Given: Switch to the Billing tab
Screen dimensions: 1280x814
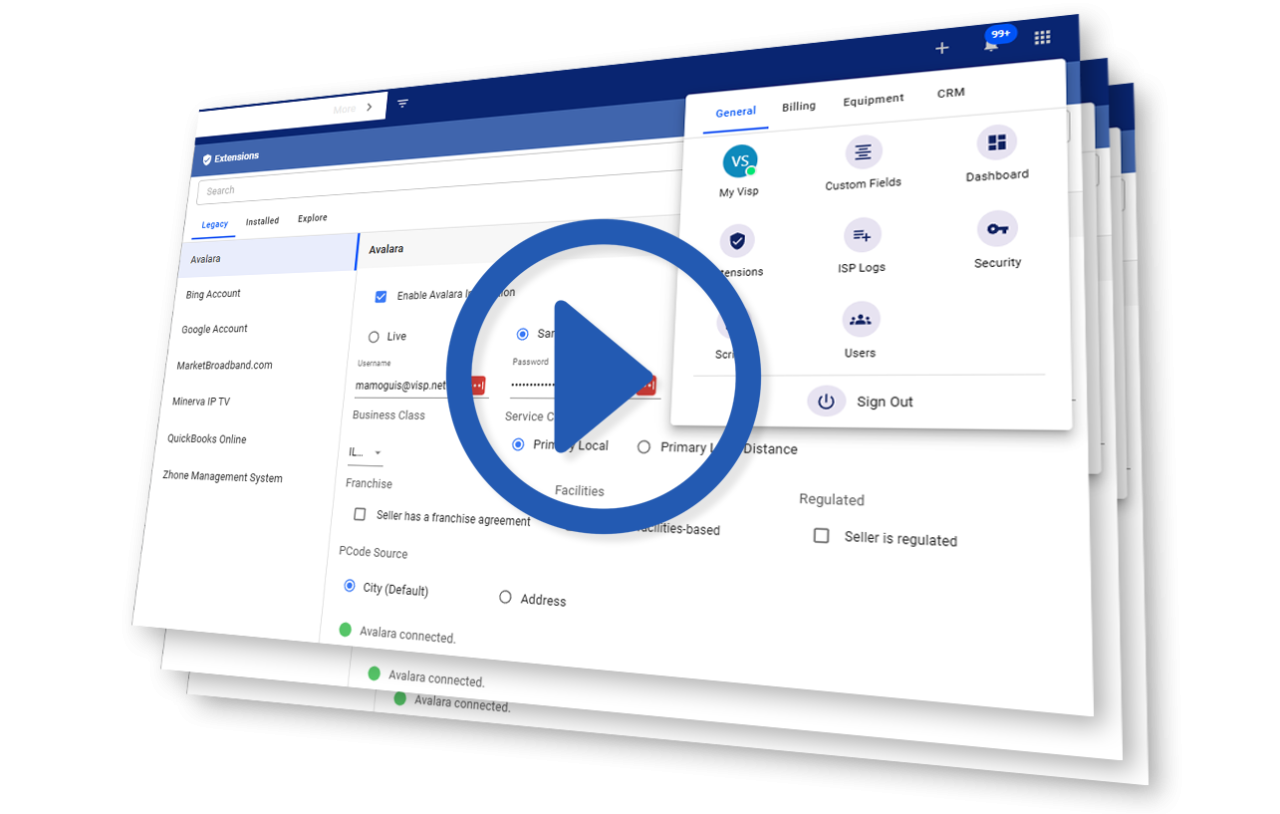Looking at the screenshot, I should pos(797,105).
